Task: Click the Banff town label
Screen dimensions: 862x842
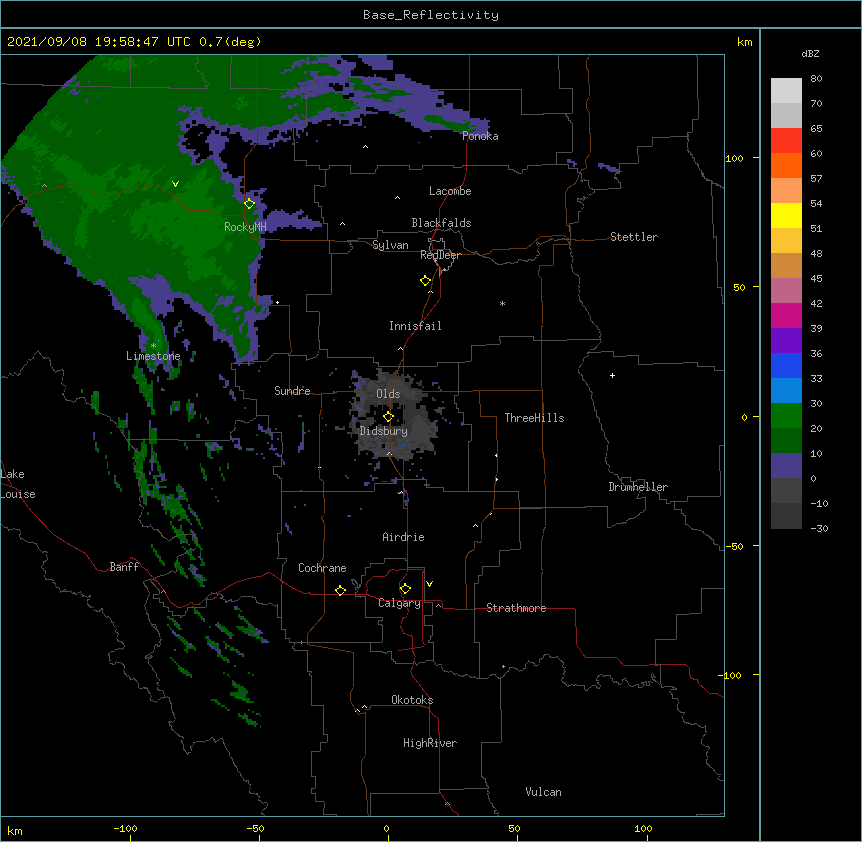Action: pos(124,567)
